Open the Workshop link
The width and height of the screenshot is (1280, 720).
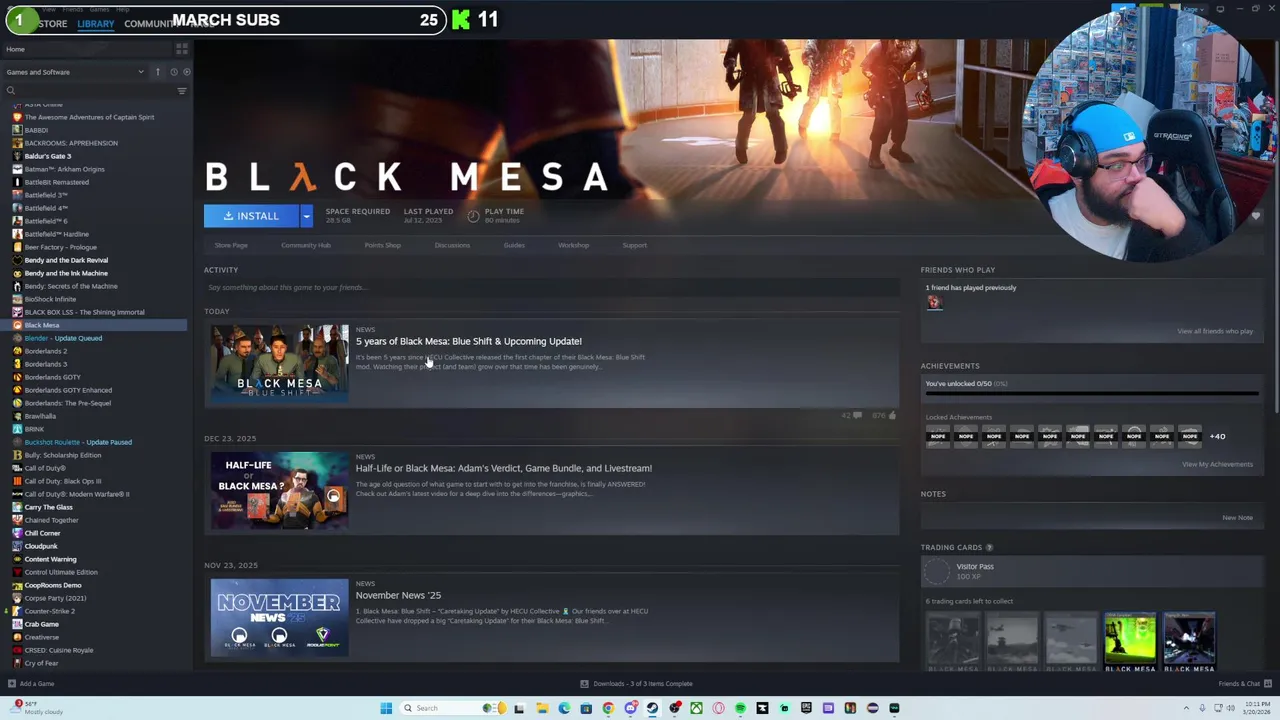pos(574,245)
